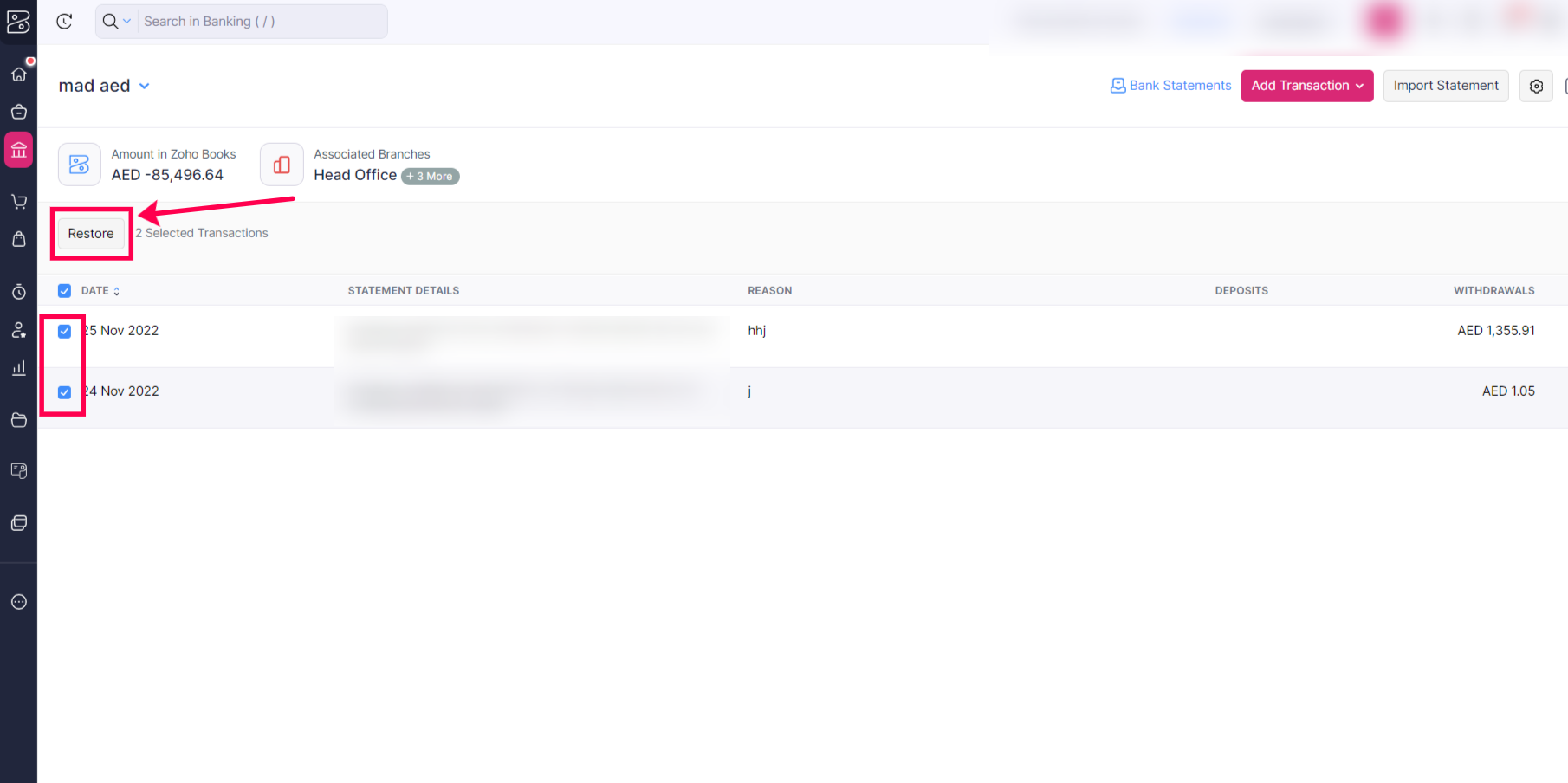Open the payment links sidebar icon
Viewport: 1568px width, 783px height.
(x=18, y=471)
